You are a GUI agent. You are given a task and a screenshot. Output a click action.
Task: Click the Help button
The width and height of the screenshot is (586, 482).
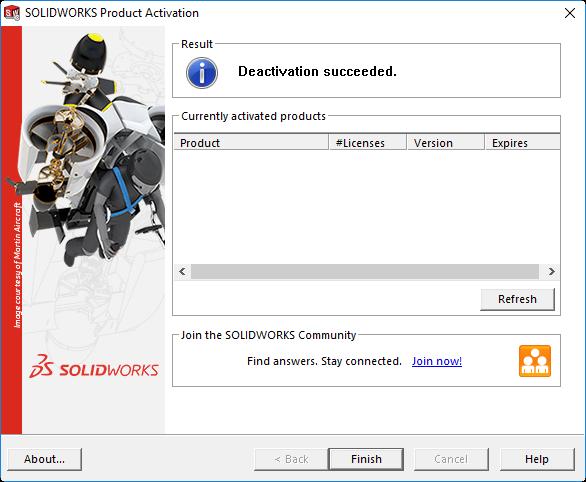click(537, 459)
